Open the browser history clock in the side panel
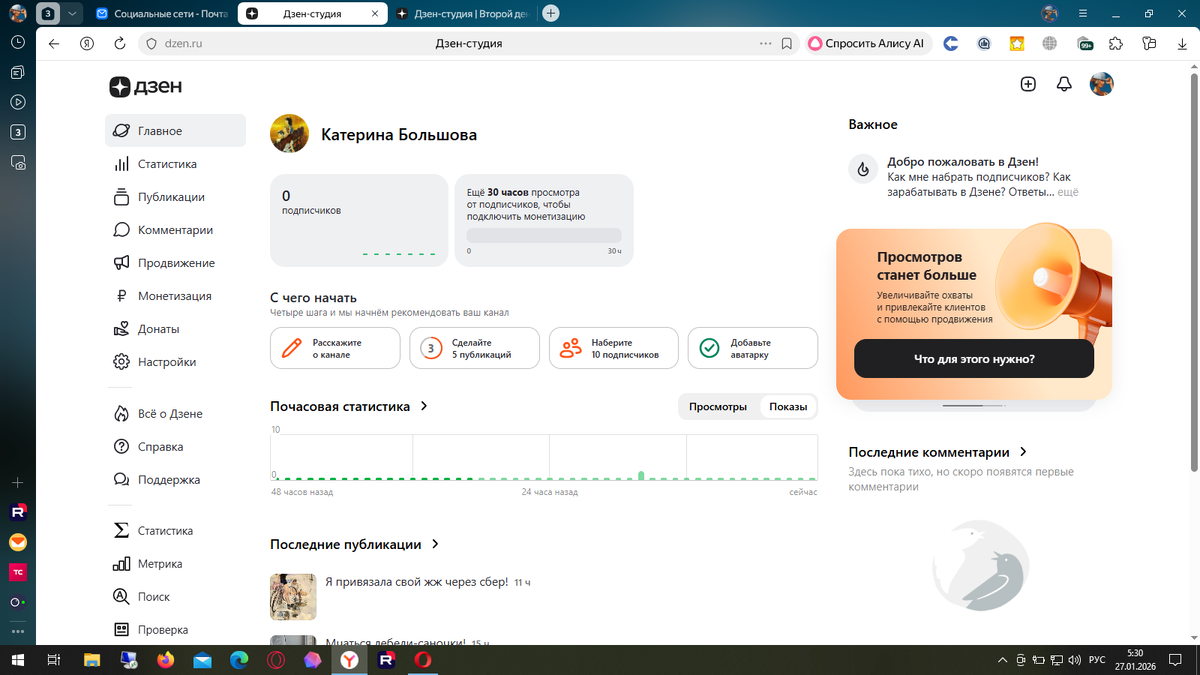Screen dimensions: 1200x675 18,43
